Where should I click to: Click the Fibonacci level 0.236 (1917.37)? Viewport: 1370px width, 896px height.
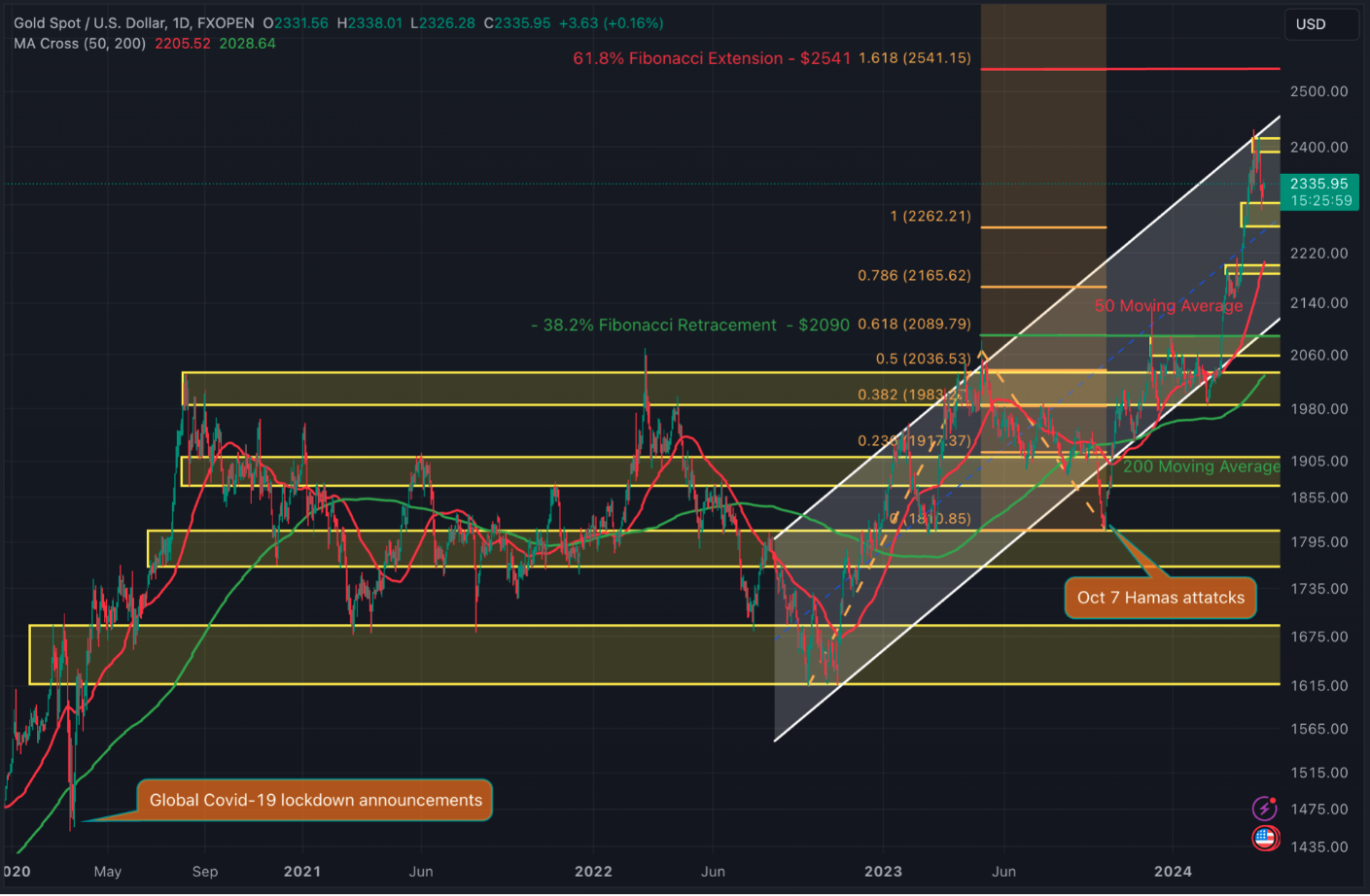pyautogui.click(x=914, y=441)
